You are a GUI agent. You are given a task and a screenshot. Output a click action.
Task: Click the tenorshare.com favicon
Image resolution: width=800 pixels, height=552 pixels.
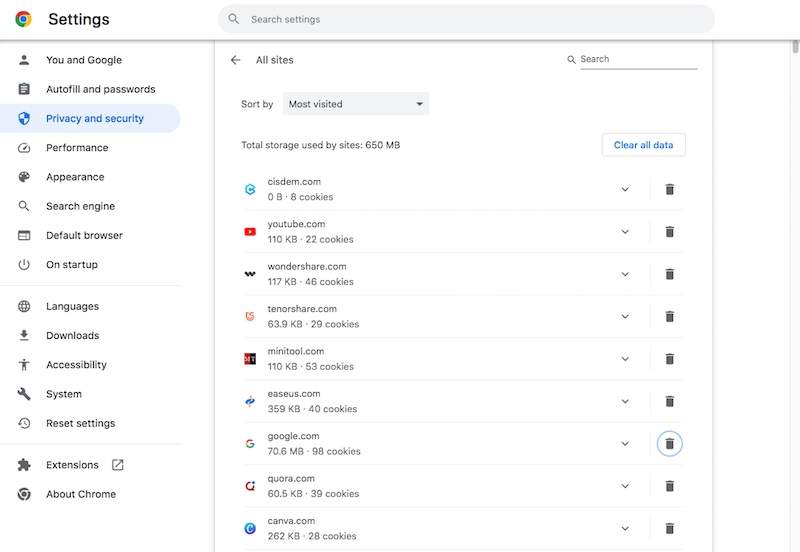[250, 317]
